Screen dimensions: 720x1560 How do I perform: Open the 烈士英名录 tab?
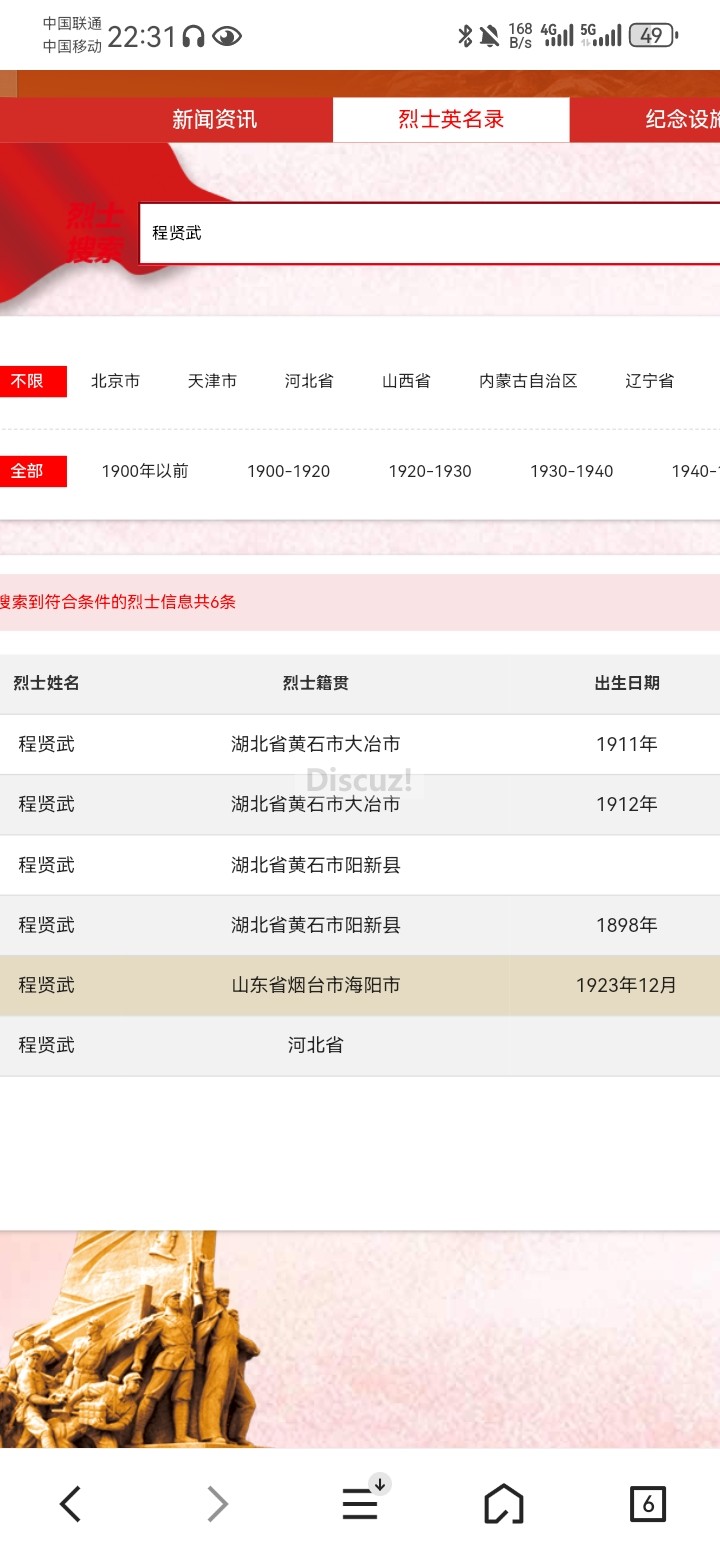pyautogui.click(x=451, y=120)
